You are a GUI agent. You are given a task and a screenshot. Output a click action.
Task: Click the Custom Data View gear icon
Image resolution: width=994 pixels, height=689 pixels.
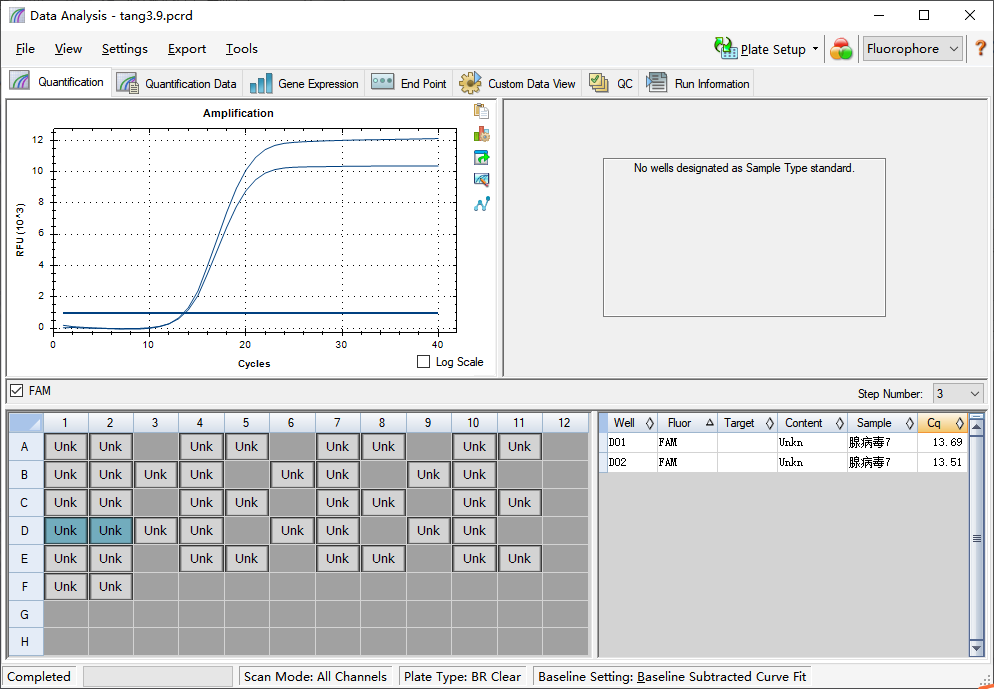pyautogui.click(x=470, y=83)
